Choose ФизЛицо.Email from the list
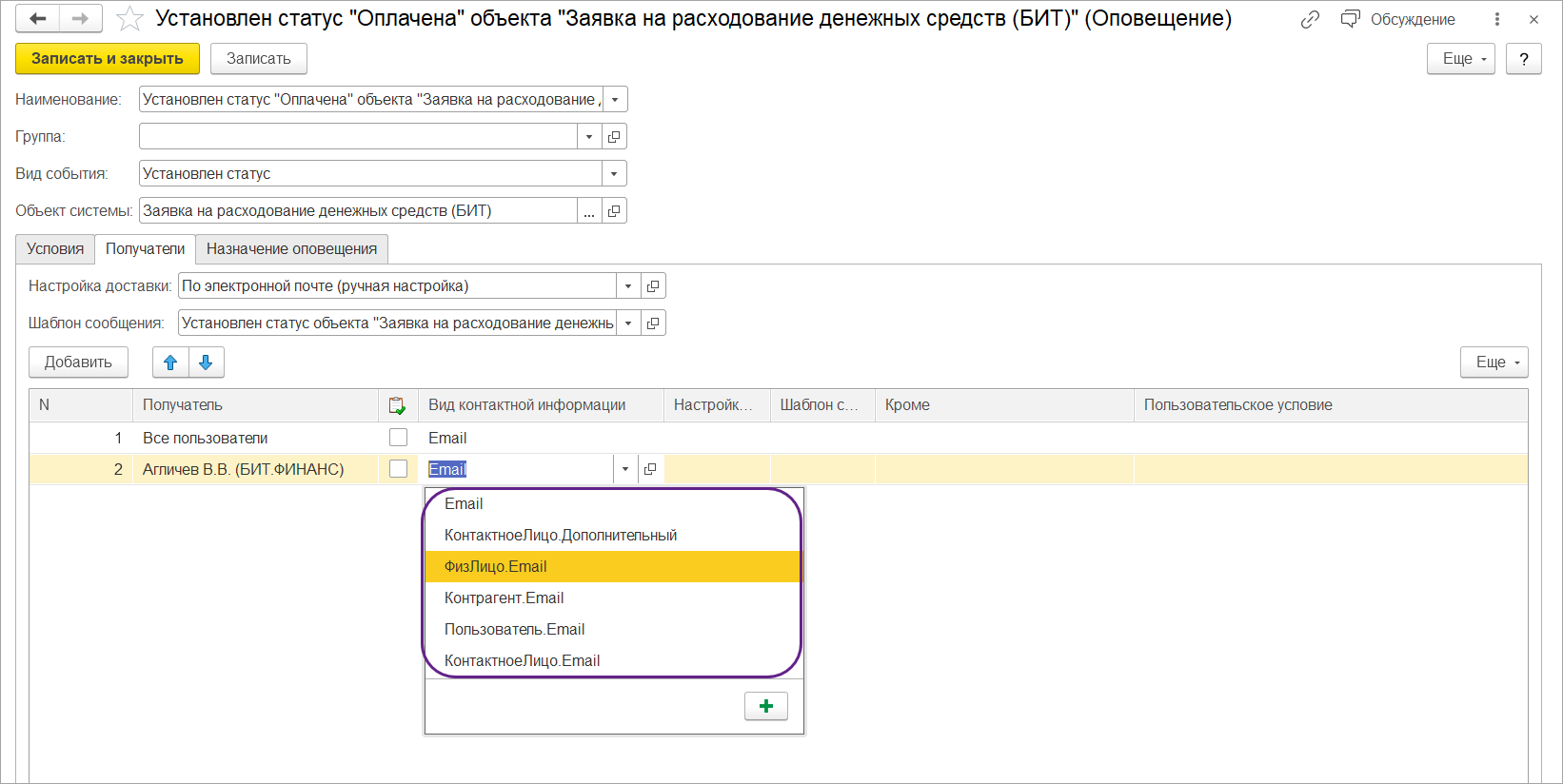This screenshot has height=784, width=1563. (613, 567)
